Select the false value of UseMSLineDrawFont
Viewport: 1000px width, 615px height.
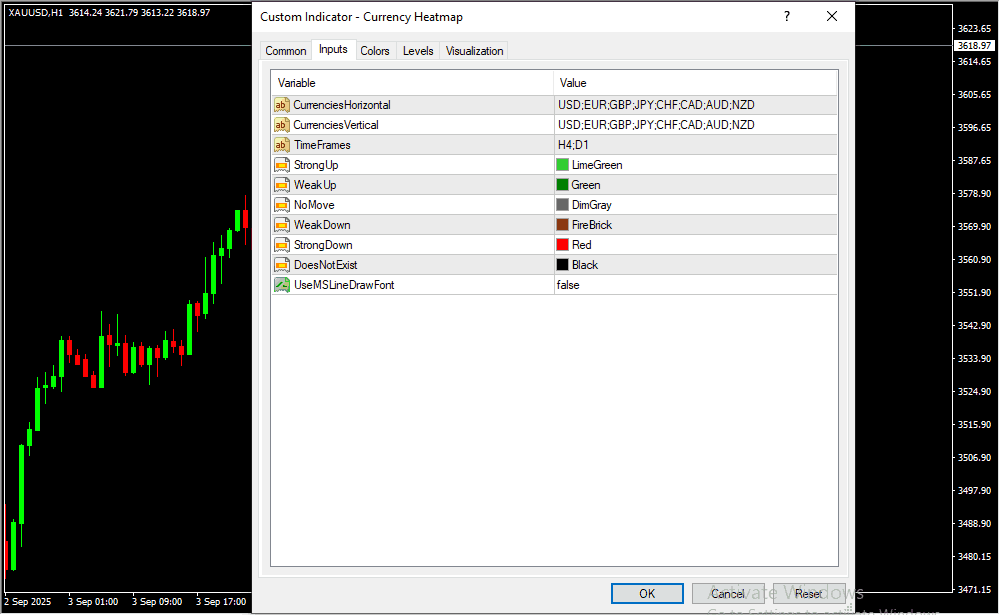(568, 285)
